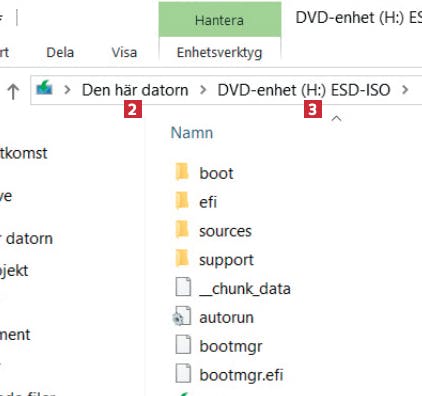Expand chevron after DVD-enhet (H:) ESD-ISO
422x396 pixels.
tap(405, 90)
